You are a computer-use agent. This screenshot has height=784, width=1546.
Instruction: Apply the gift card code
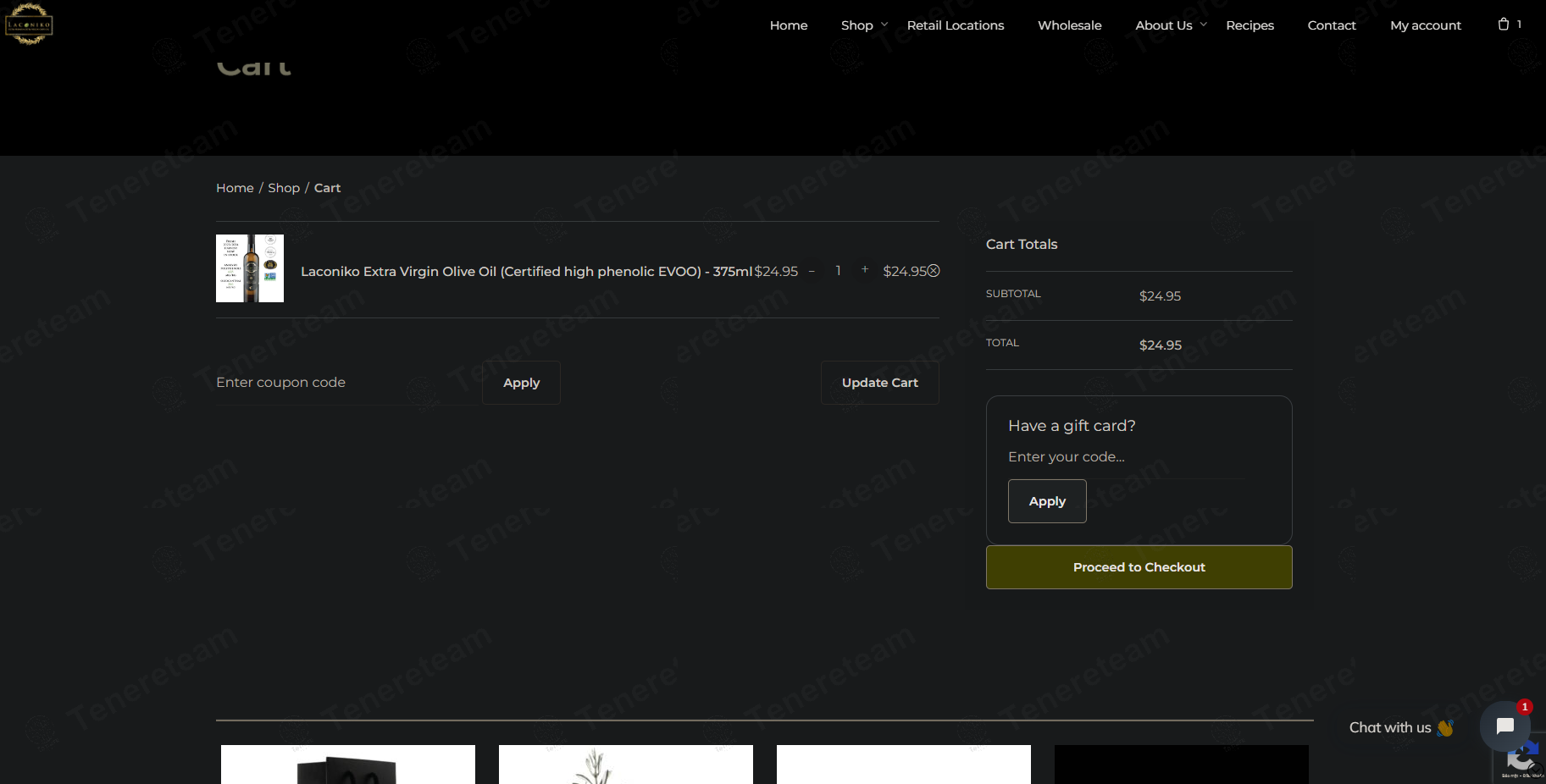pyautogui.click(x=1047, y=501)
